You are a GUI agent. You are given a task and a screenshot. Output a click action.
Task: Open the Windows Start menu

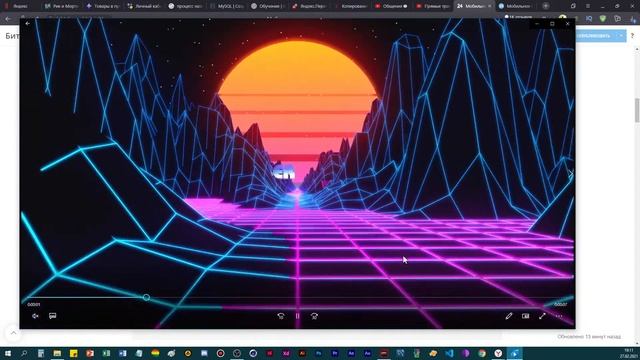[7, 353]
